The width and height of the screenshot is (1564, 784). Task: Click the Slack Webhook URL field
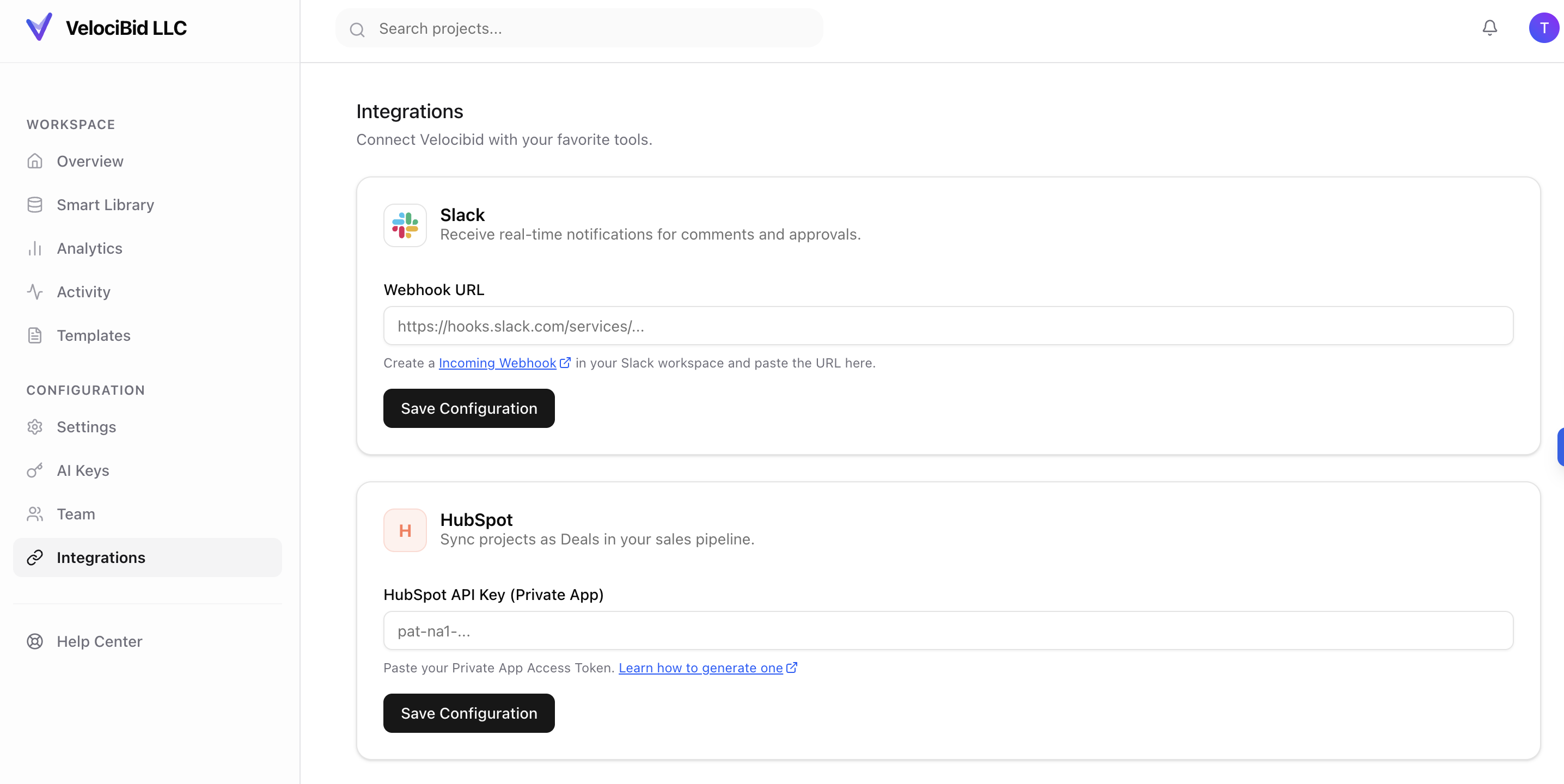(x=948, y=326)
